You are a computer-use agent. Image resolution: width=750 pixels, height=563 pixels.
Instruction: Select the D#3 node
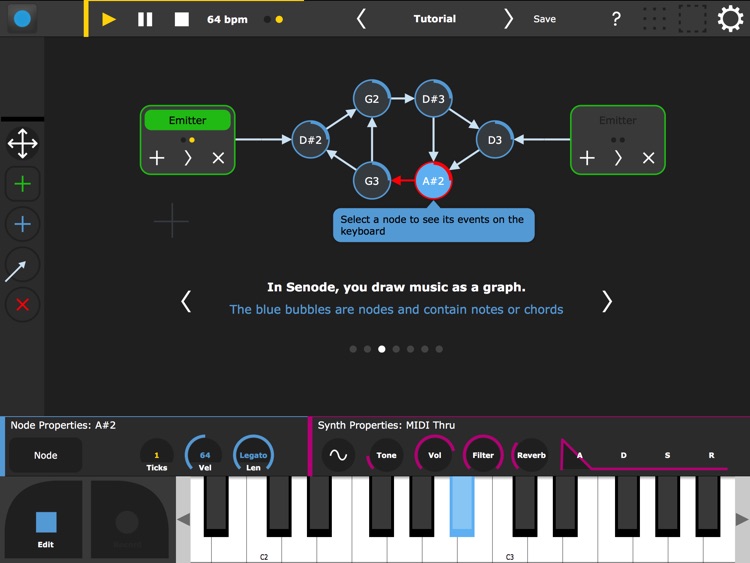click(x=433, y=99)
